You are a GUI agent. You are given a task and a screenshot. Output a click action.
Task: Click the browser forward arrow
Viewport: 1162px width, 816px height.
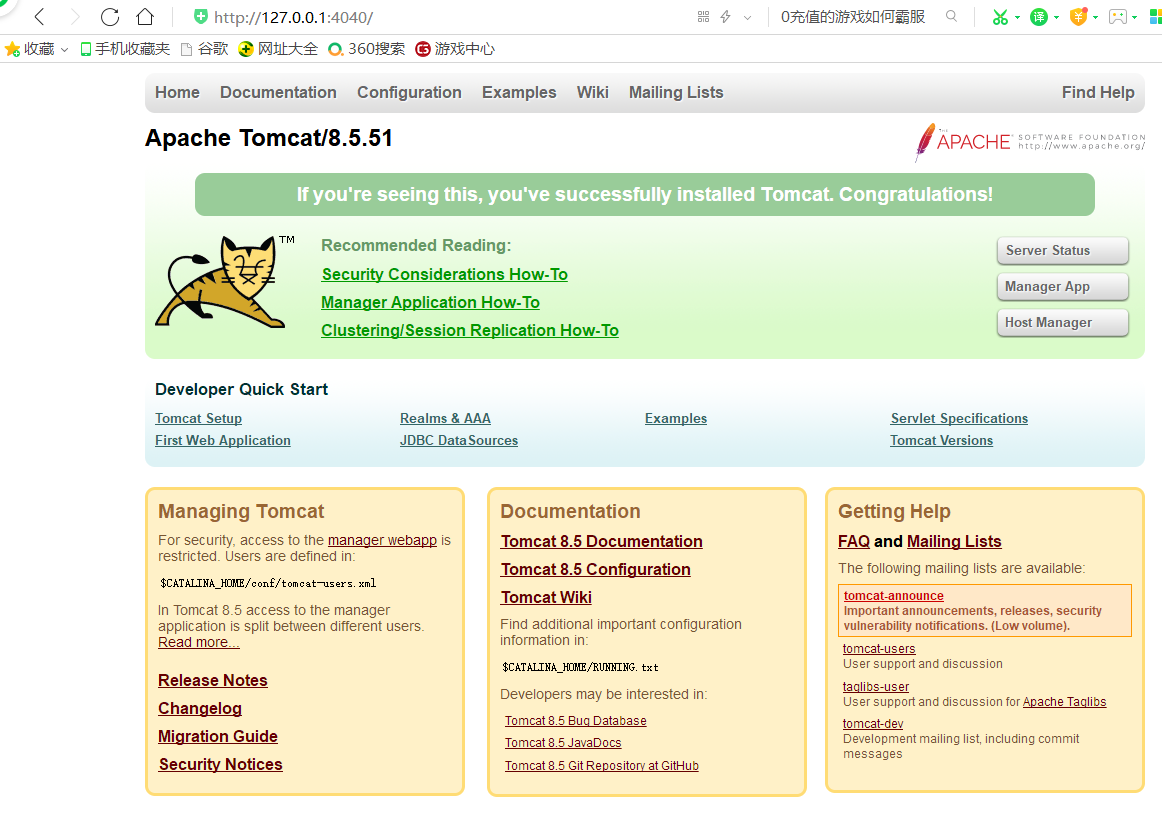[74, 16]
